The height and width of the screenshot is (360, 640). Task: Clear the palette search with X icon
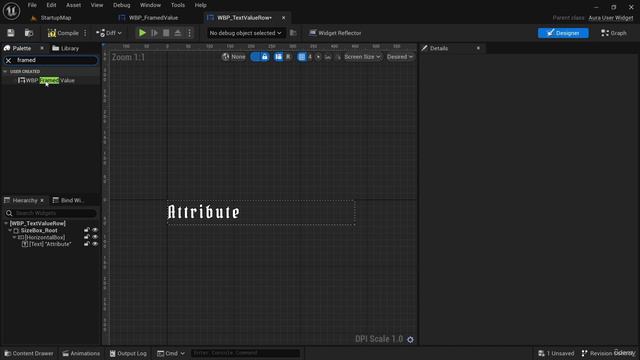pos(9,60)
